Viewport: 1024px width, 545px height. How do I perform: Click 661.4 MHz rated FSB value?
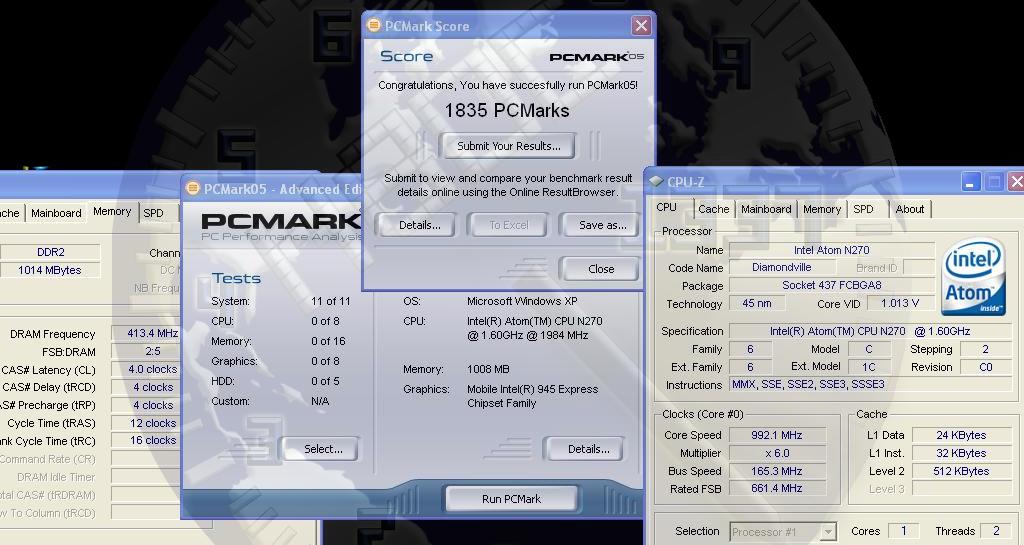coord(776,488)
